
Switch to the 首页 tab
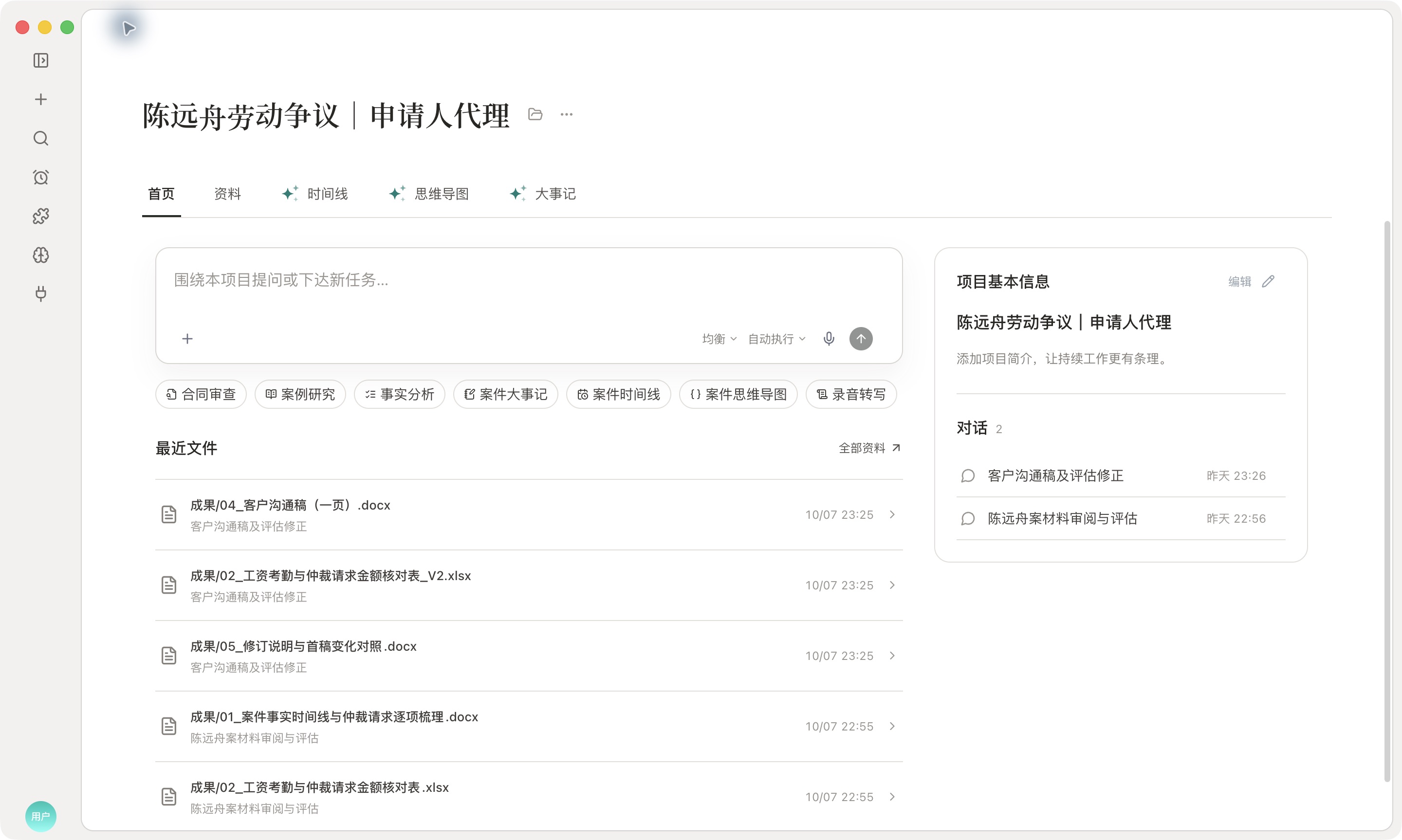(161, 194)
